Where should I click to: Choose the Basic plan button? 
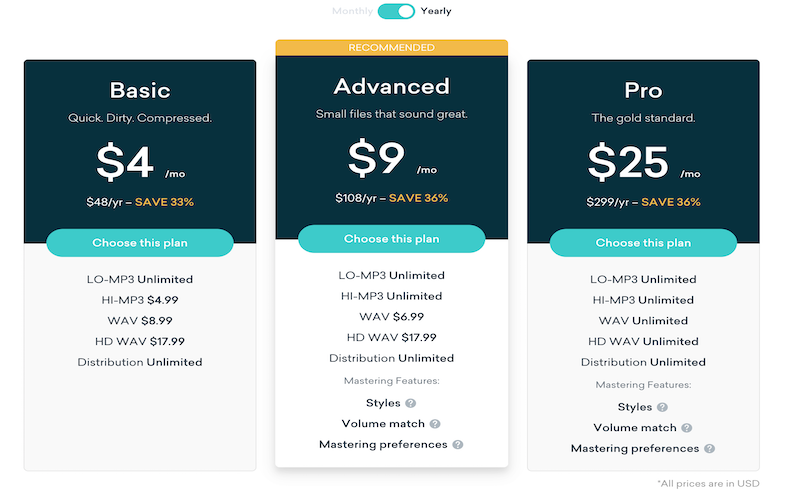tap(140, 242)
